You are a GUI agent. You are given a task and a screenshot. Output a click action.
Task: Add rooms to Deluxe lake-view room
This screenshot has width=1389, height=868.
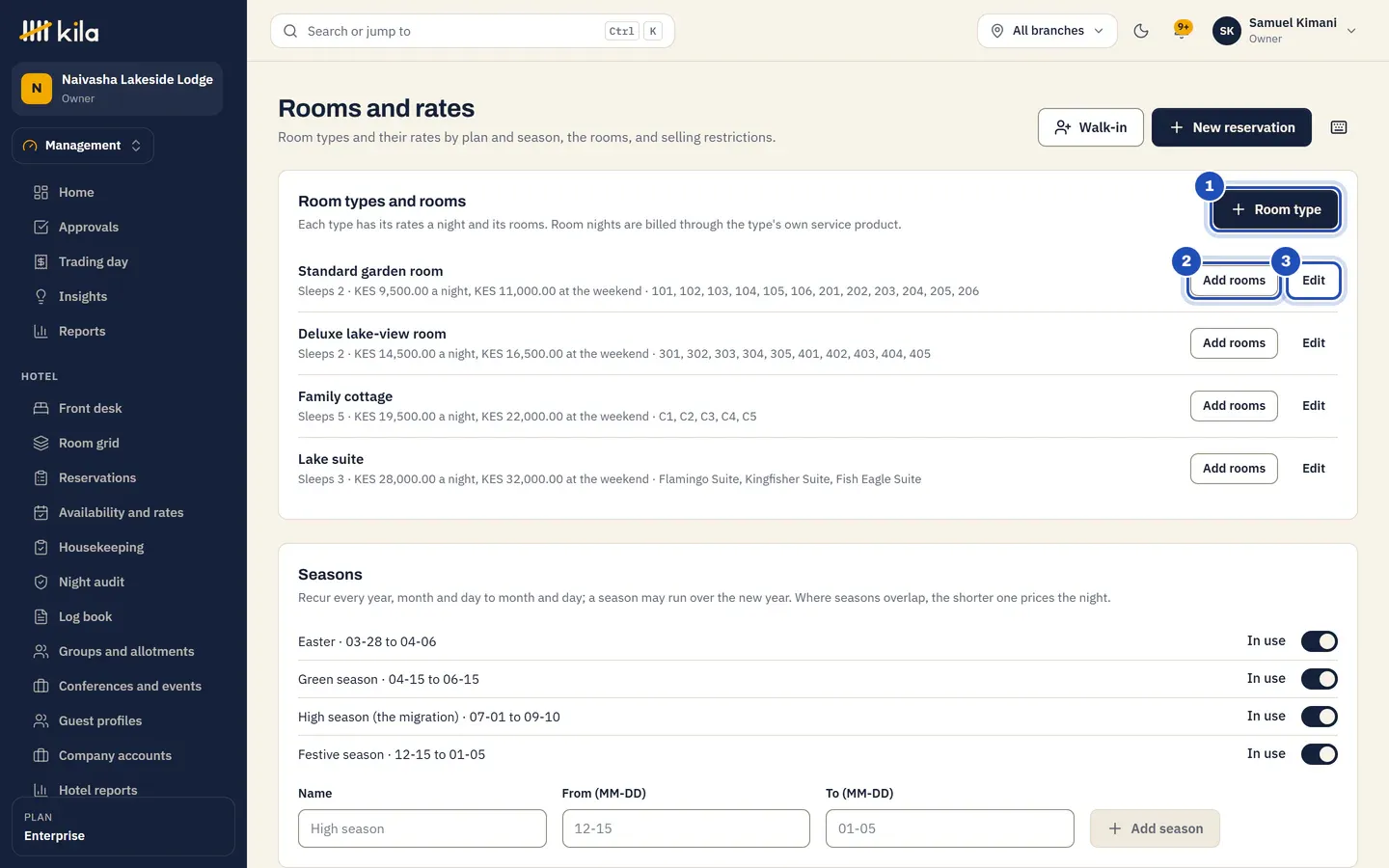(1234, 343)
